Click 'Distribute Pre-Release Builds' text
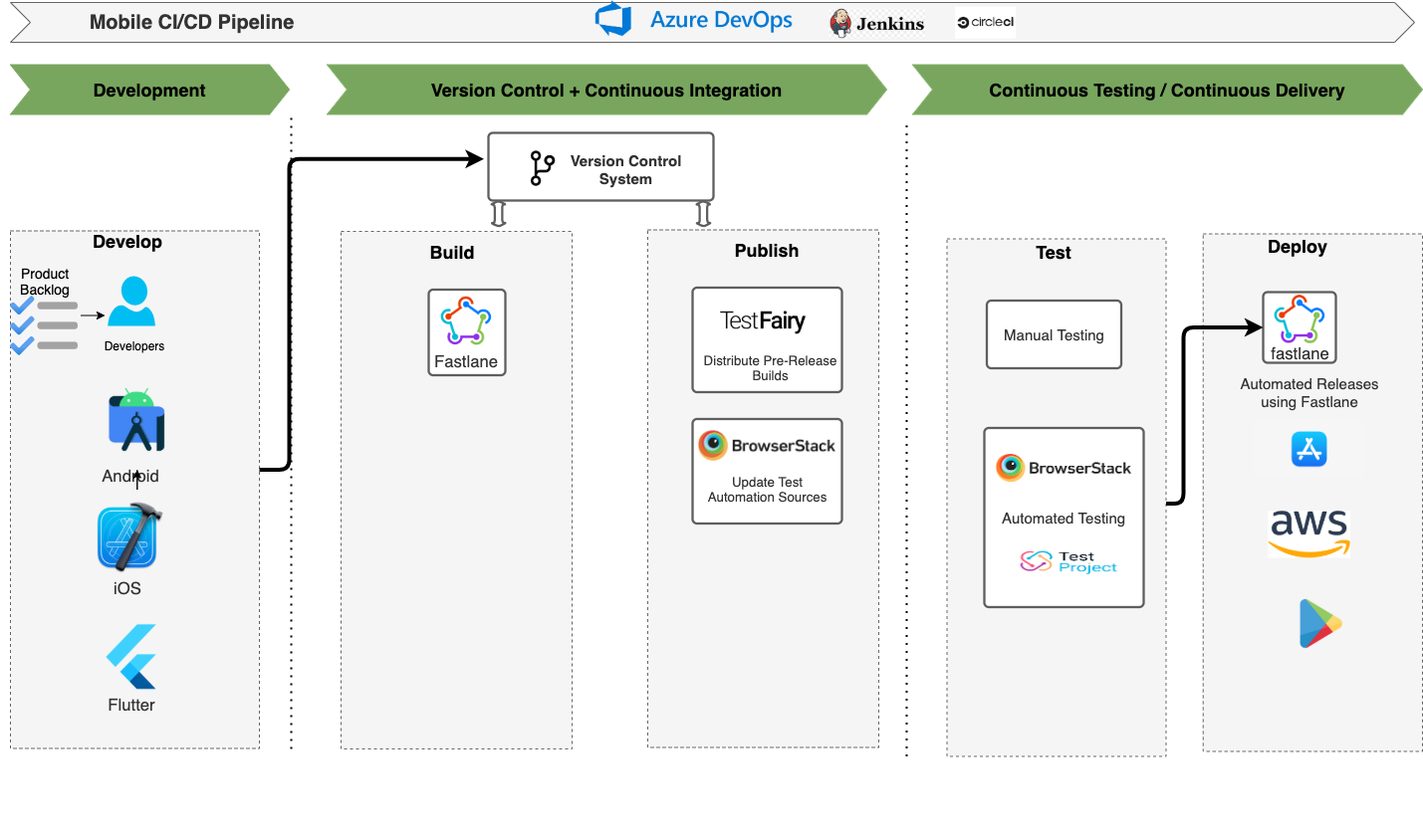This screenshot has height=840, width=1423. coord(770,368)
